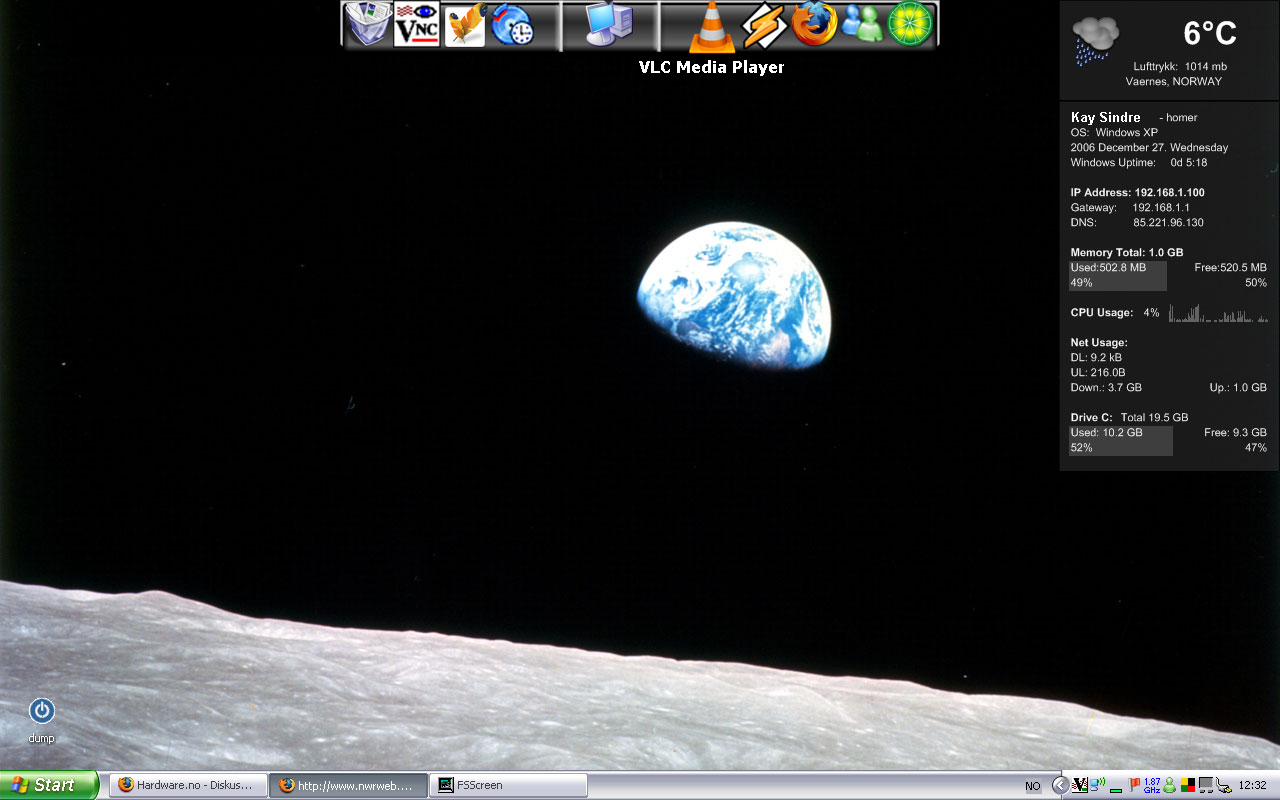Click the NO language bar indicator

pos(1033,786)
